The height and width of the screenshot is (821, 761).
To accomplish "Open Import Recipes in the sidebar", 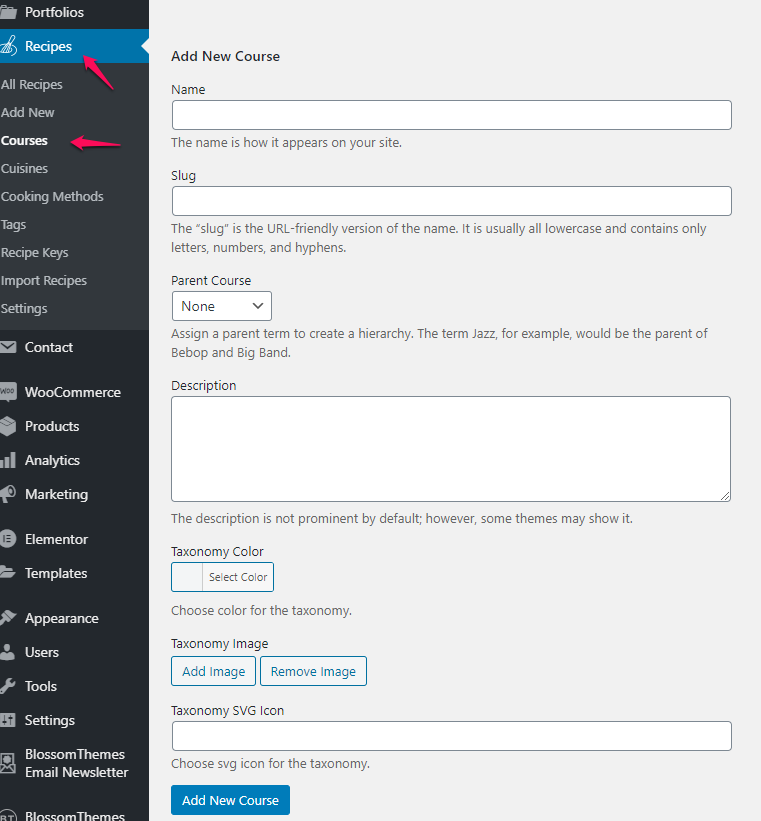I will [43, 281].
